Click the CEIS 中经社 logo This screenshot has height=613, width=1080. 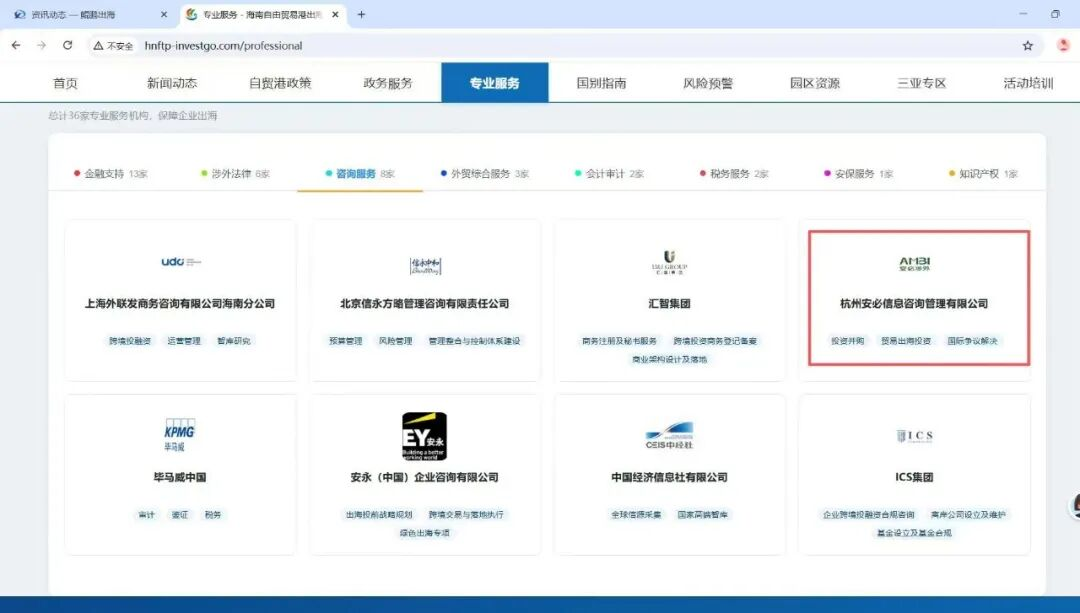click(x=669, y=436)
